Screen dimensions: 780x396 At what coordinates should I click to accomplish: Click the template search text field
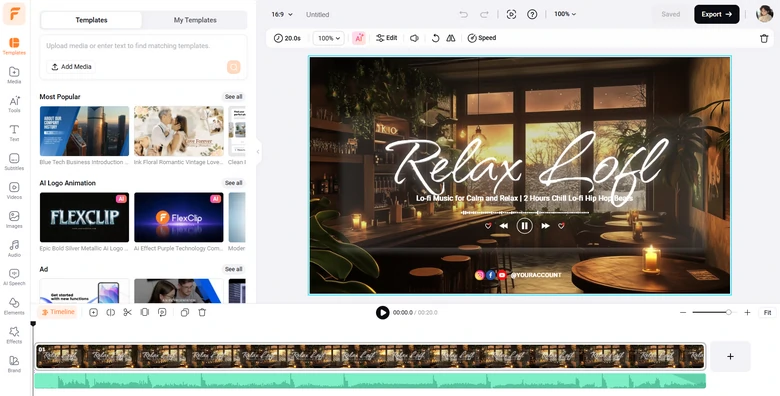click(143, 46)
